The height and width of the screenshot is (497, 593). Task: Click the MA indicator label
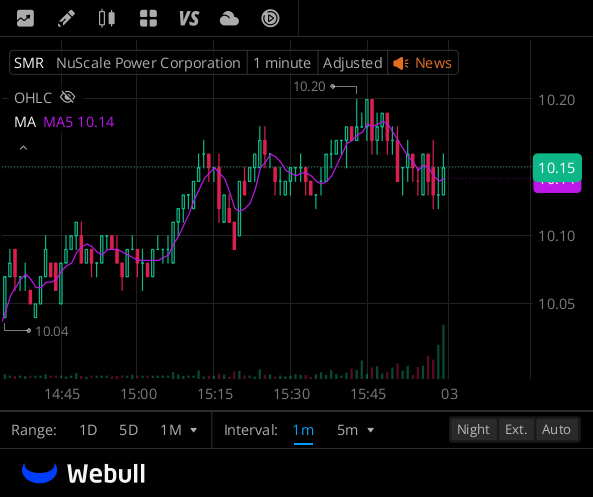click(x=25, y=122)
